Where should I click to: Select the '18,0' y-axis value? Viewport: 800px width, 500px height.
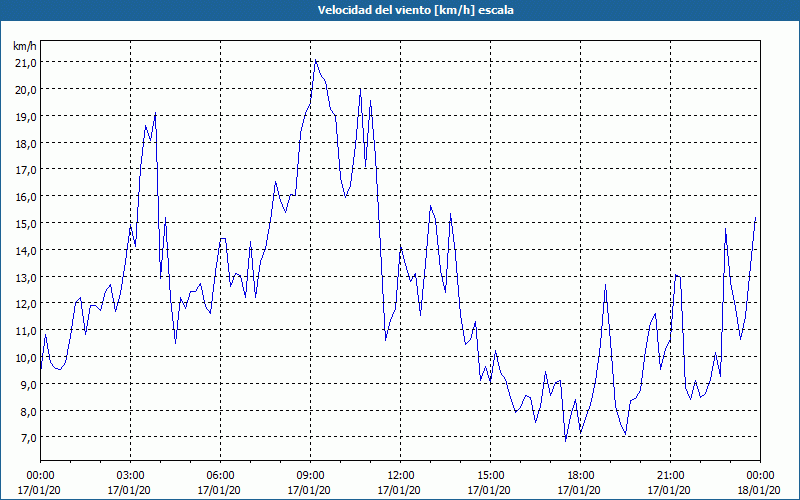coord(26,143)
